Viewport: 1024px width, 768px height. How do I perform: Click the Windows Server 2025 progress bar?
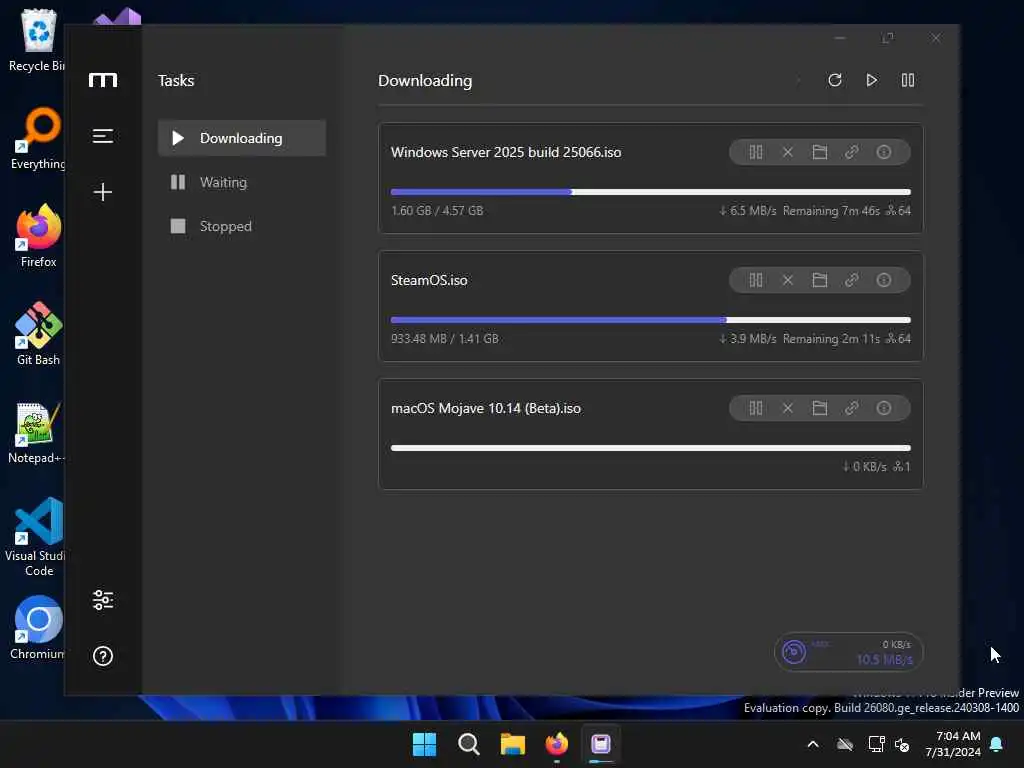click(x=650, y=192)
